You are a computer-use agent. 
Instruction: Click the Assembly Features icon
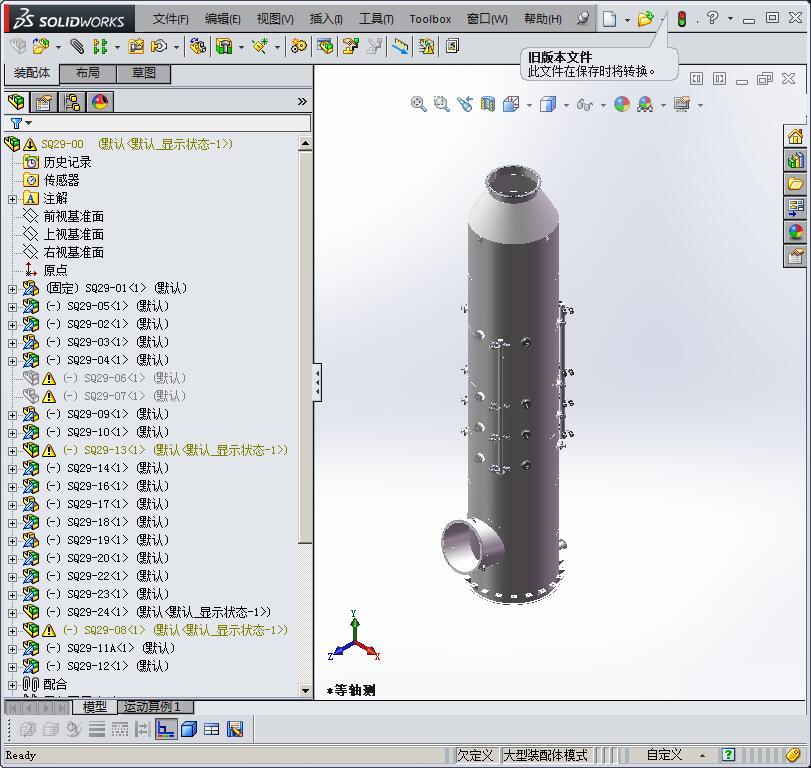[224, 47]
